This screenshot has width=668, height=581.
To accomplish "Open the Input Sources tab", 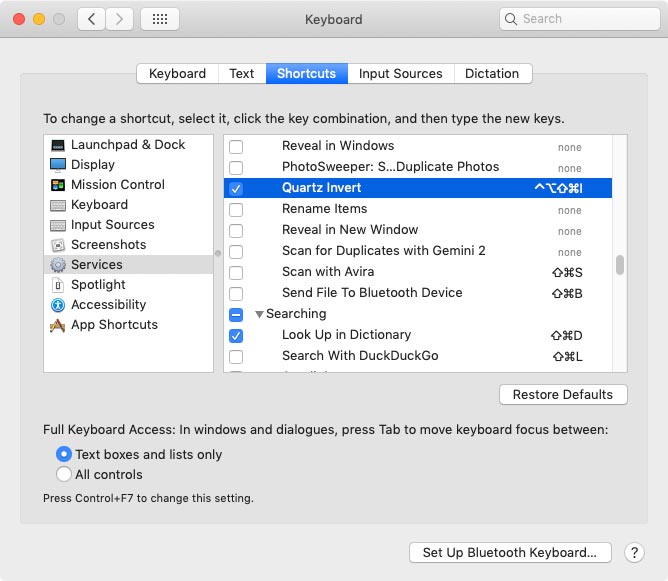I will click(400, 74).
